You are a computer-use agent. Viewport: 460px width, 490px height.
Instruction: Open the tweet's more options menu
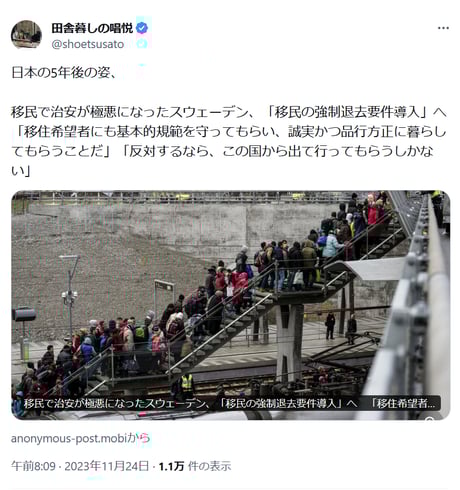click(x=443, y=28)
